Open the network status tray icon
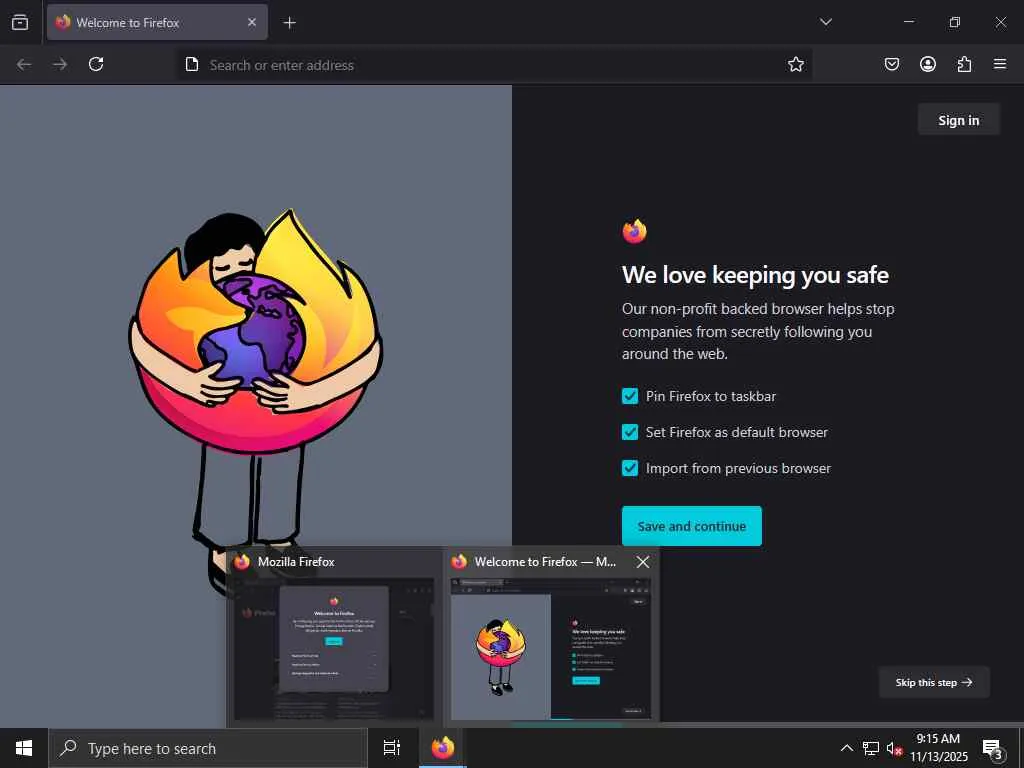 tap(871, 748)
